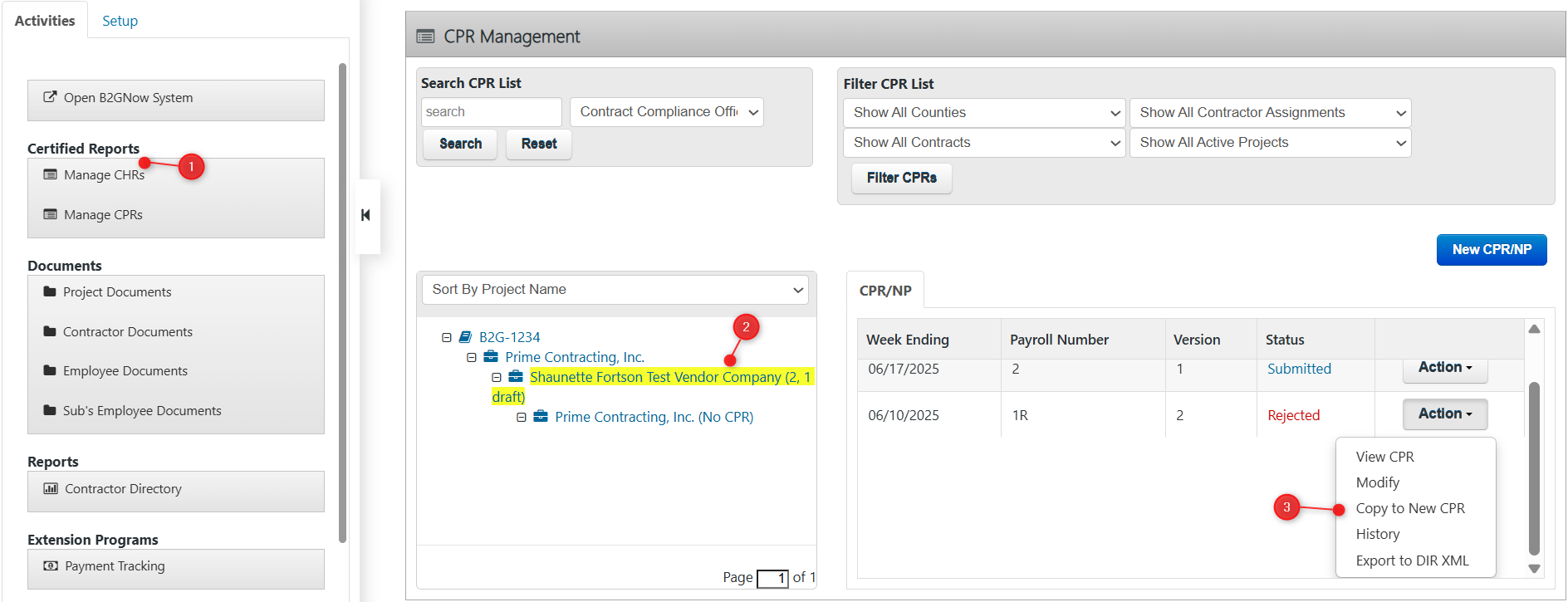Click the external-link icon beside Open B2GNow System
The height and width of the screenshot is (602, 1568).
[x=50, y=97]
